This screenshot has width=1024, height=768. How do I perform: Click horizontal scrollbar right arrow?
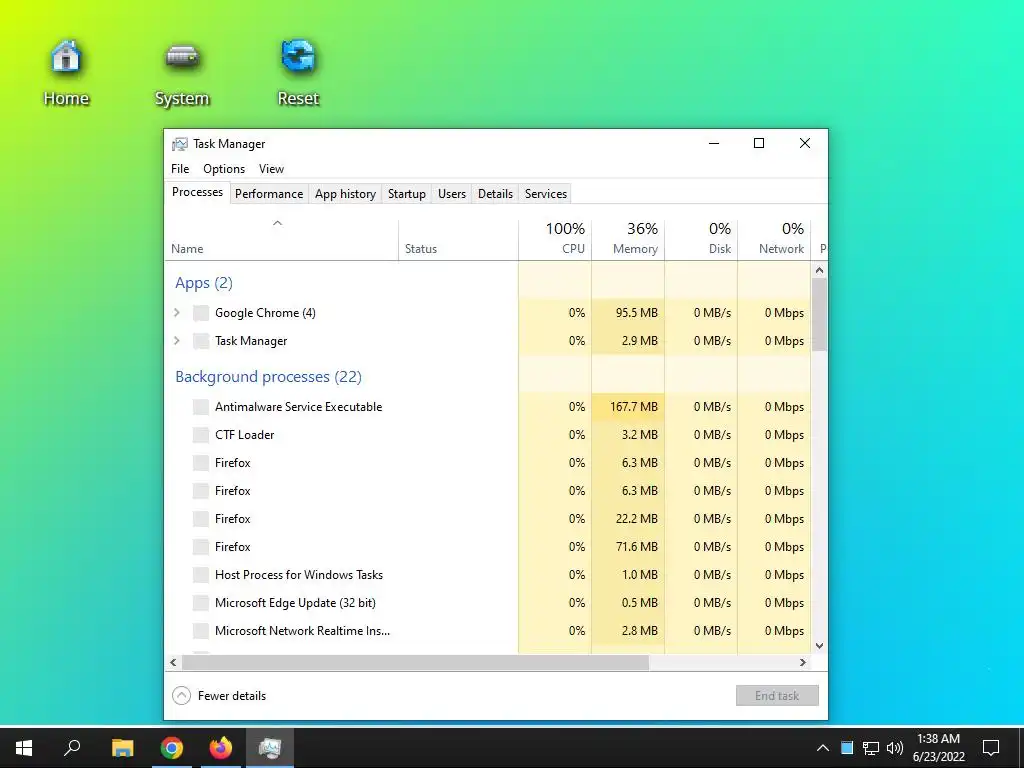803,662
